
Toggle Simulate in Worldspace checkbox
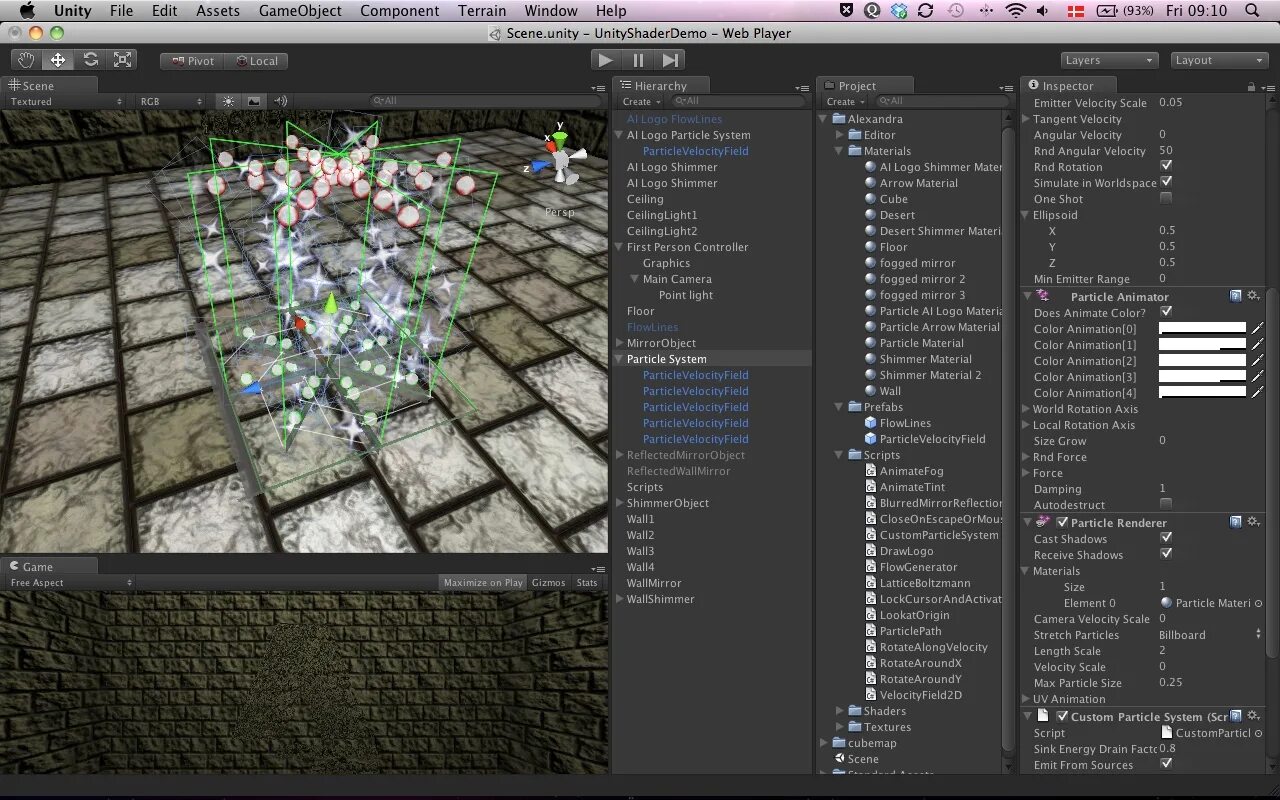click(x=1166, y=182)
